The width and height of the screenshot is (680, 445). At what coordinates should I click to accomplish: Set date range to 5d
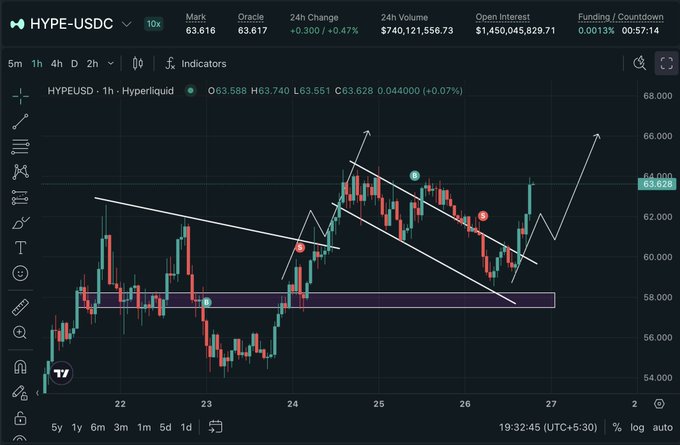(x=165, y=428)
